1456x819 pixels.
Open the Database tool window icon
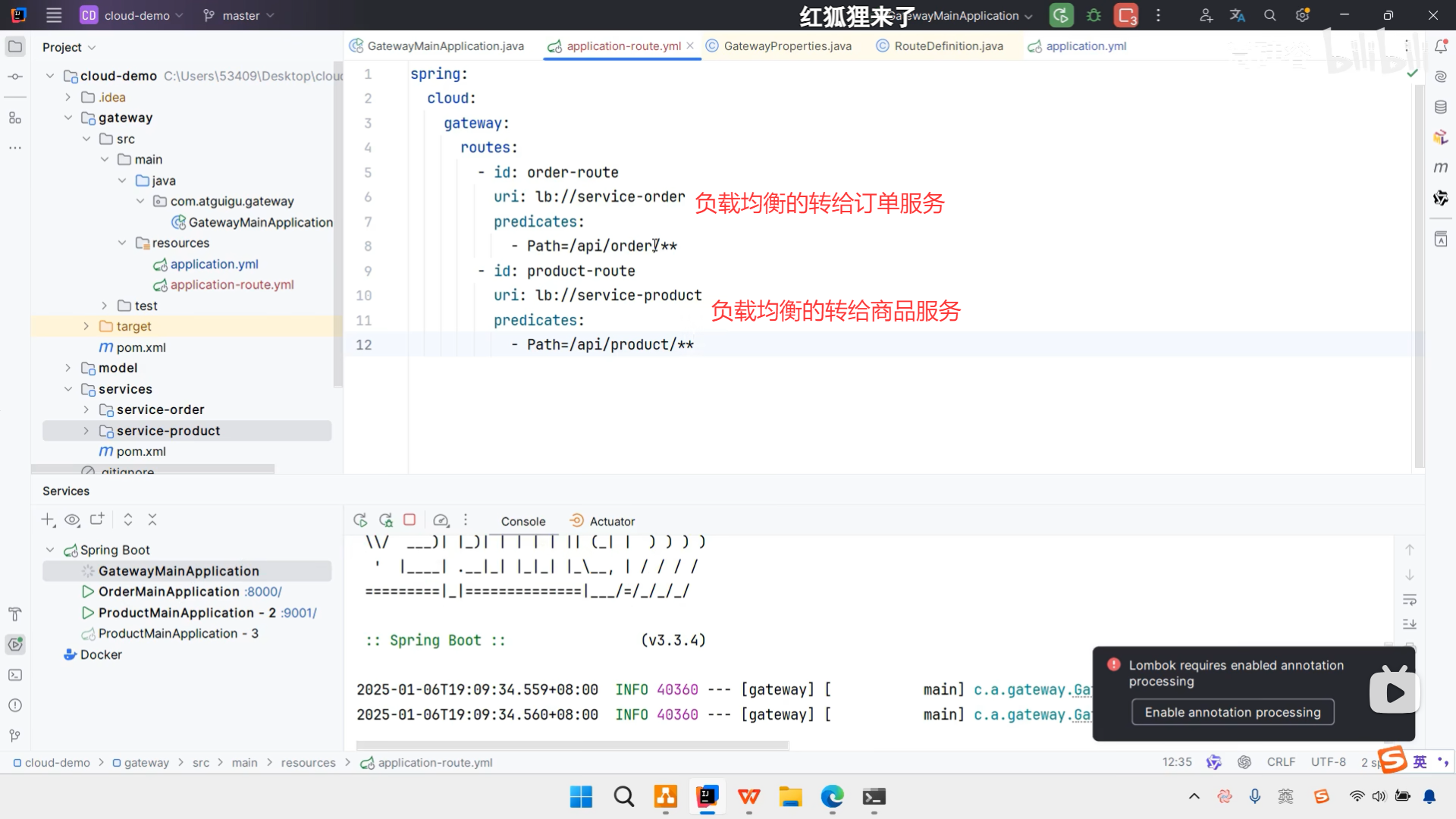click(1441, 107)
